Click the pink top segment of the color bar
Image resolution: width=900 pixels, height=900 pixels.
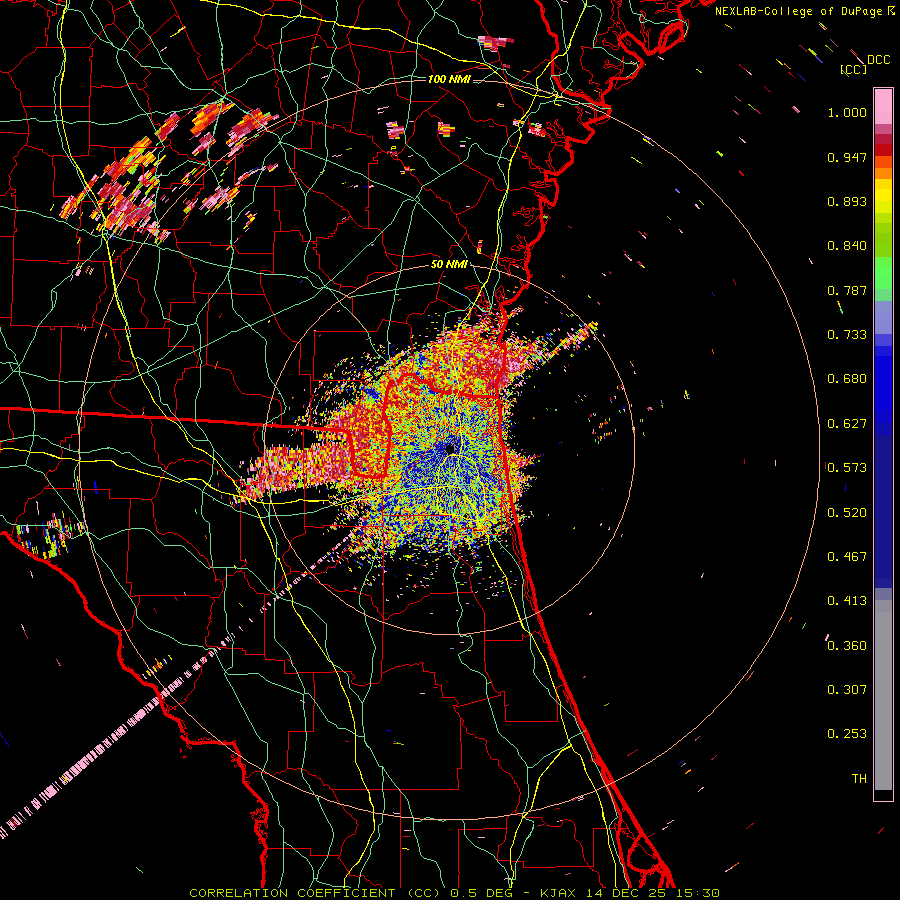point(883,106)
